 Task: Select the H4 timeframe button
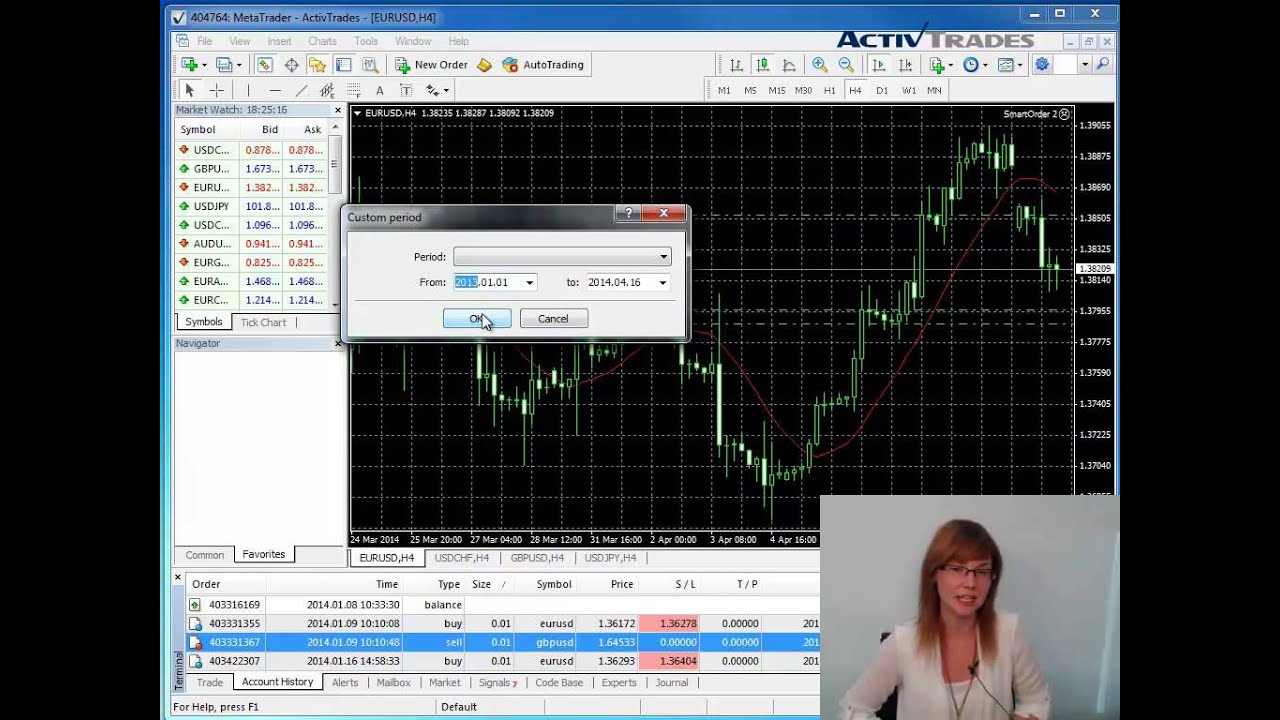pos(855,90)
